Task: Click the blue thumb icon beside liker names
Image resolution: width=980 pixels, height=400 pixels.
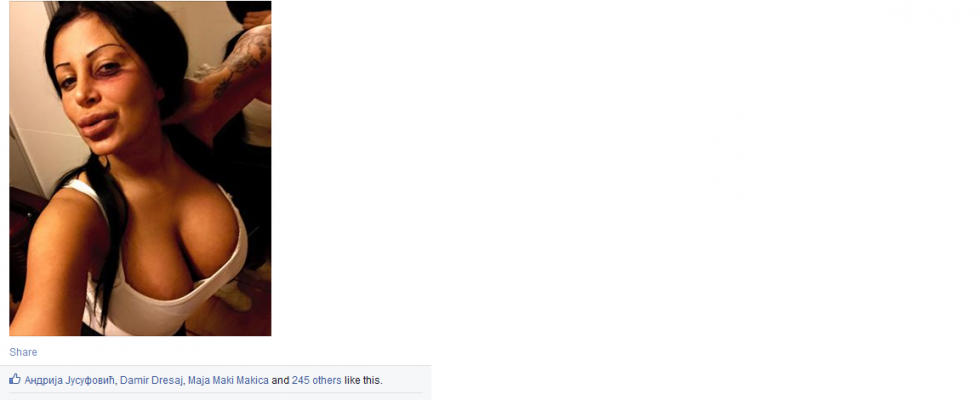Action: (x=14, y=379)
